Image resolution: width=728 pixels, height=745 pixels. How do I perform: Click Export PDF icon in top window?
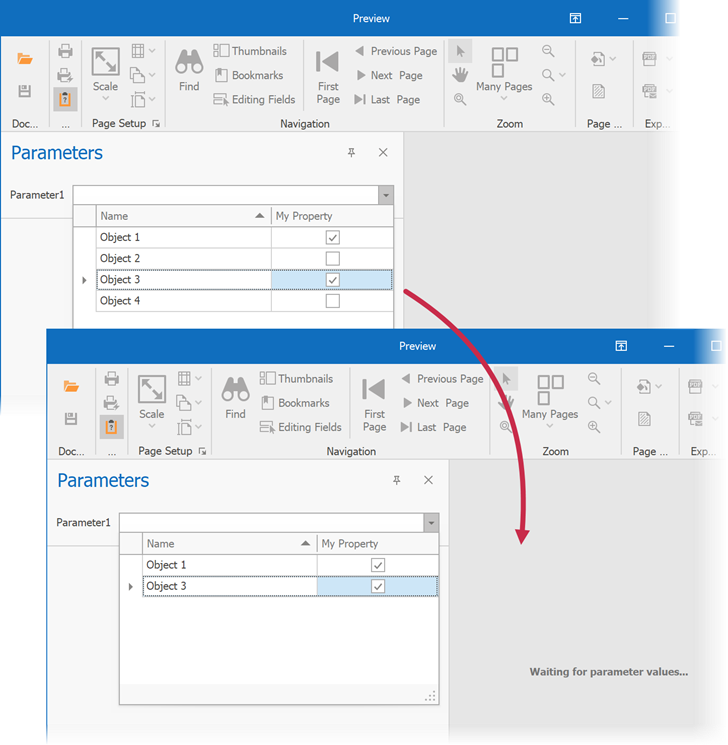pyautogui.click(x=650, y=59)
